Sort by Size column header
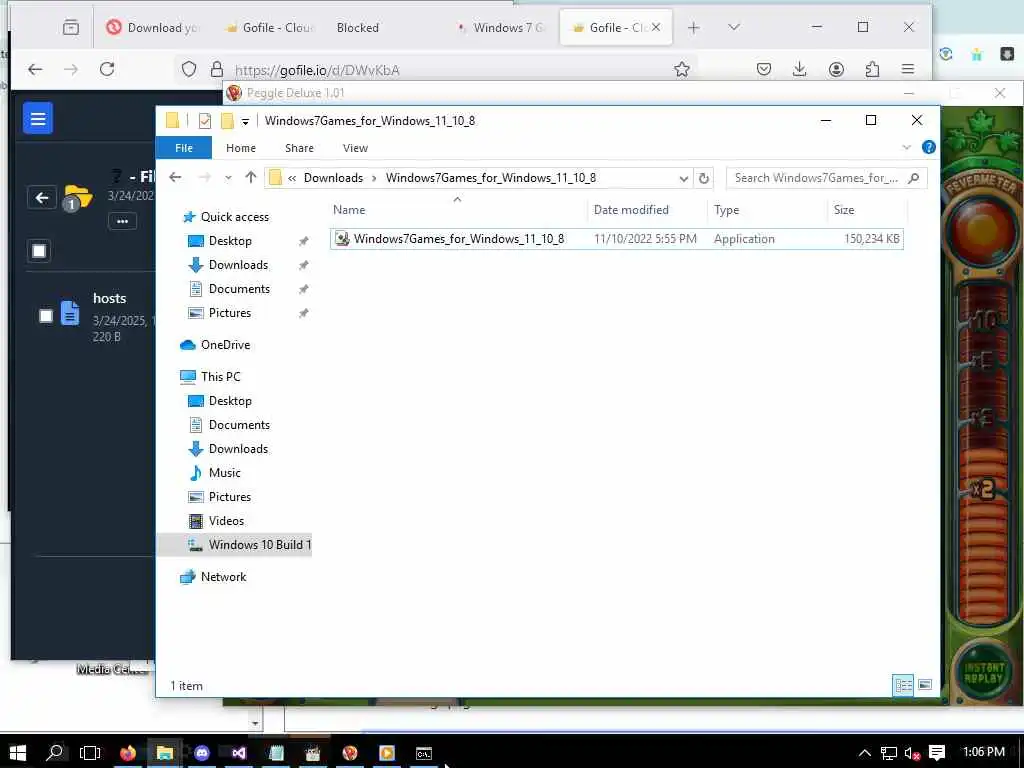Image resolution: width=1024 pixels, height=768 pixels. point(867,210)
